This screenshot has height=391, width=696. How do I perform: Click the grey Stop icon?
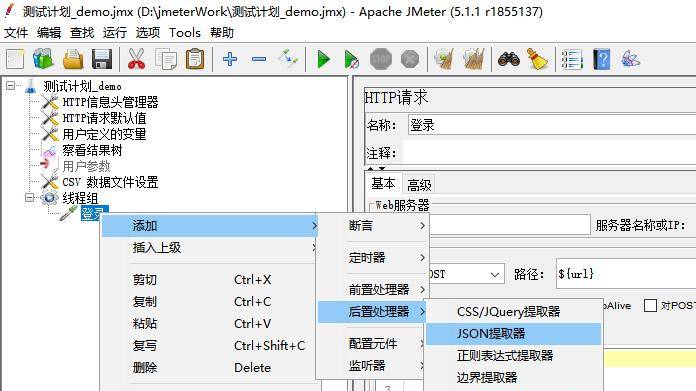[x=381, y=59]
